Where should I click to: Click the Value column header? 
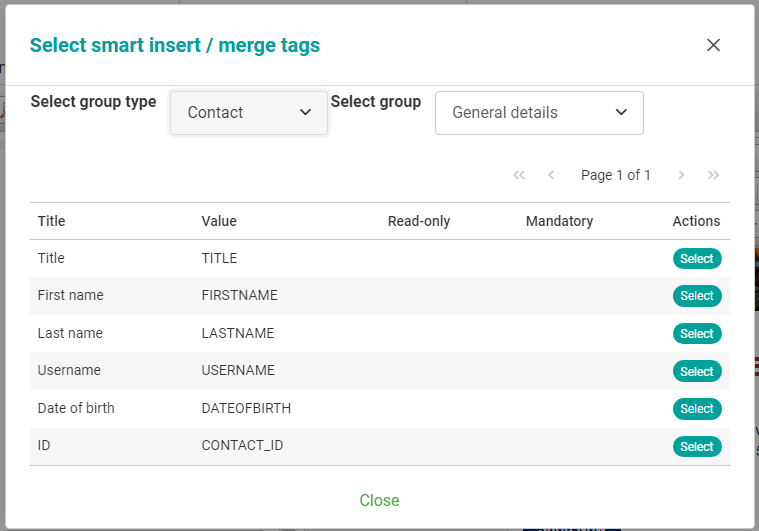[219, 221]
